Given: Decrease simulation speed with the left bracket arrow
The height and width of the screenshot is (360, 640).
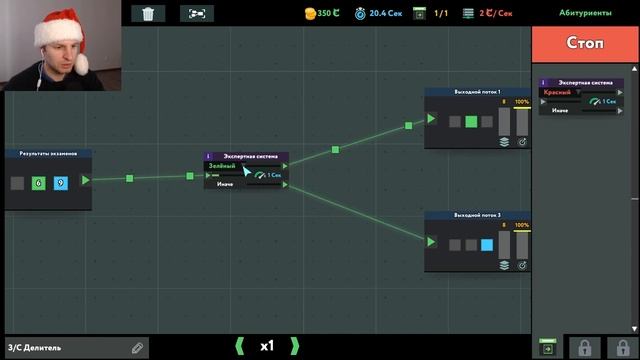Looking at the screenshot, I should [x=240, y=346].
